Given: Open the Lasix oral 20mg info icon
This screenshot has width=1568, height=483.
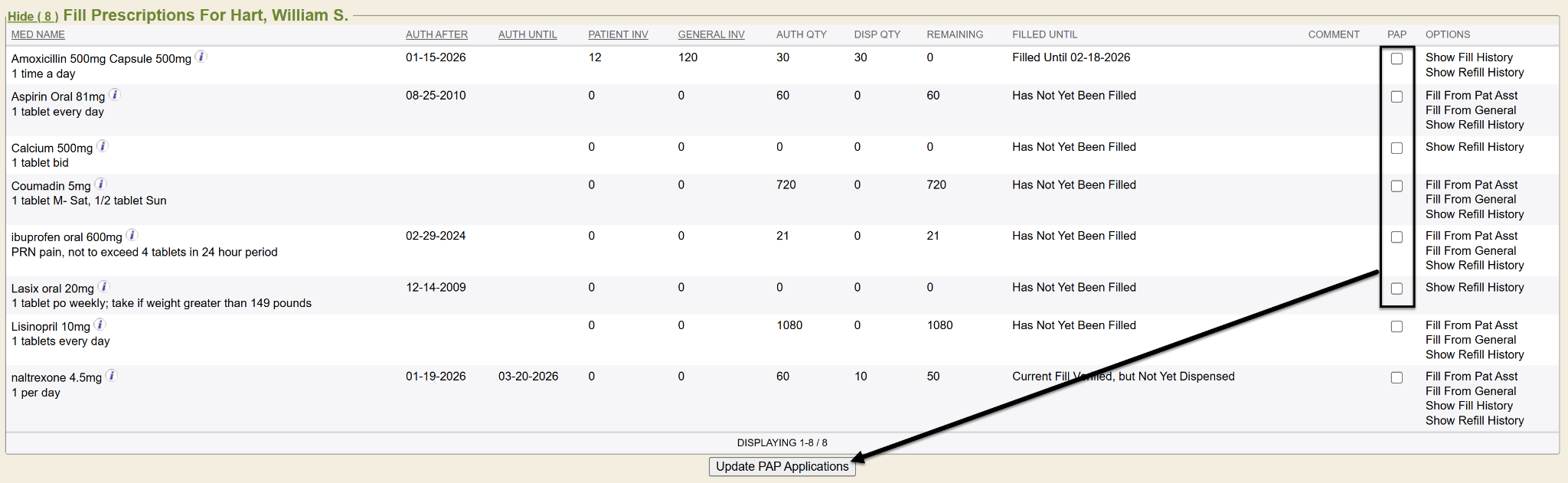Looking at the screenshot, I should tap(103, 287).
